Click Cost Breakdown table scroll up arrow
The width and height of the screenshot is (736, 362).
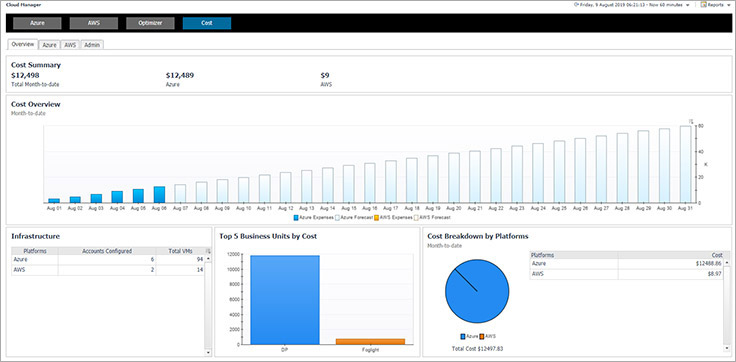point(728,263)
